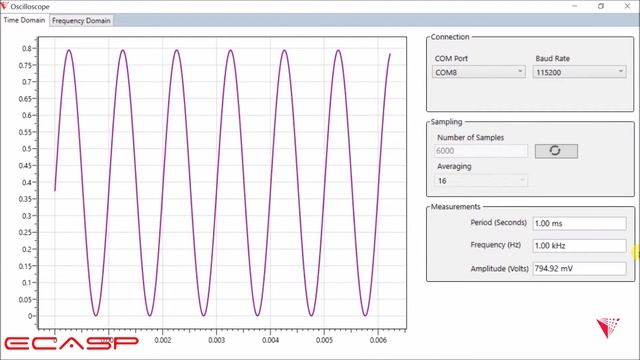This screenshot has height=360, width=640.
Task: Expand the Averaging dropdown set to 16
Action: coord(481,181)
